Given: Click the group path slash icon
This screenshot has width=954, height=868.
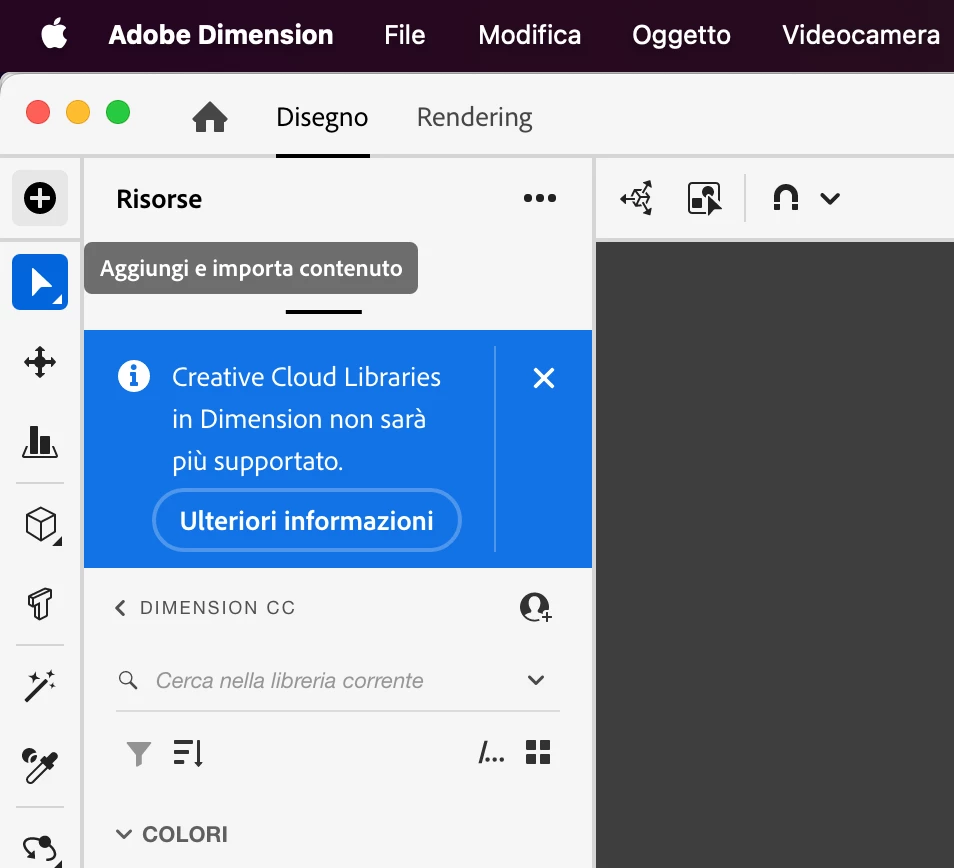Looking at the screenshot, I should [491, 752].
